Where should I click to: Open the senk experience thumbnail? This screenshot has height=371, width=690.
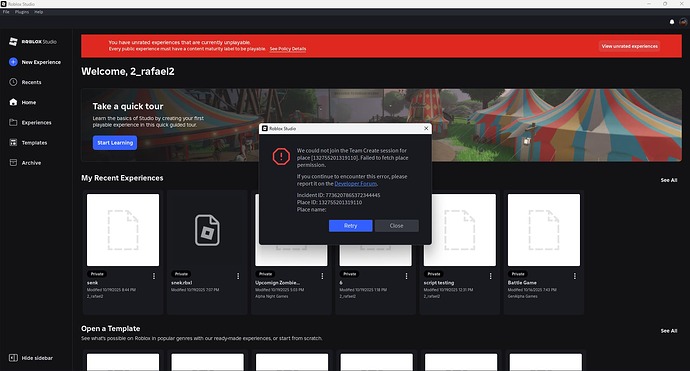123,230
